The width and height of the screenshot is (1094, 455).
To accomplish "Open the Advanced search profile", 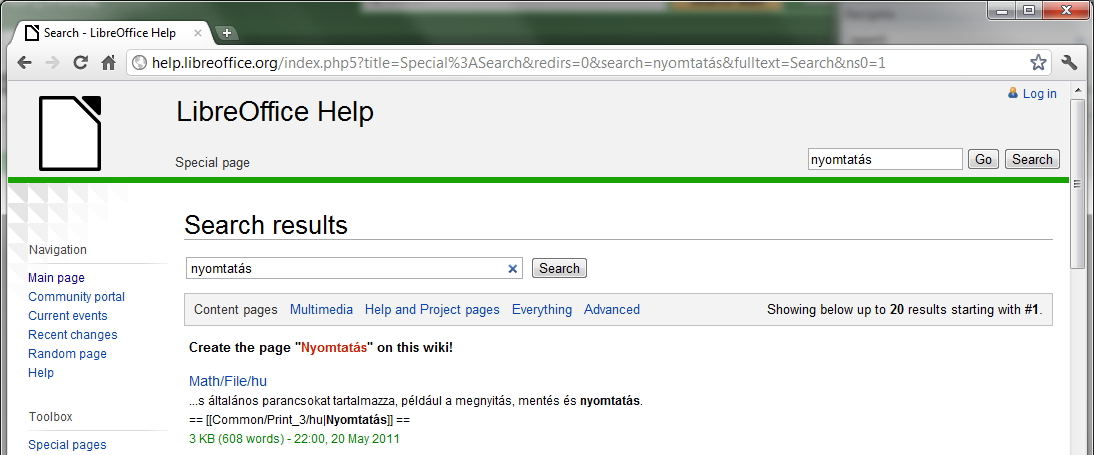I will tap(612, 310).
